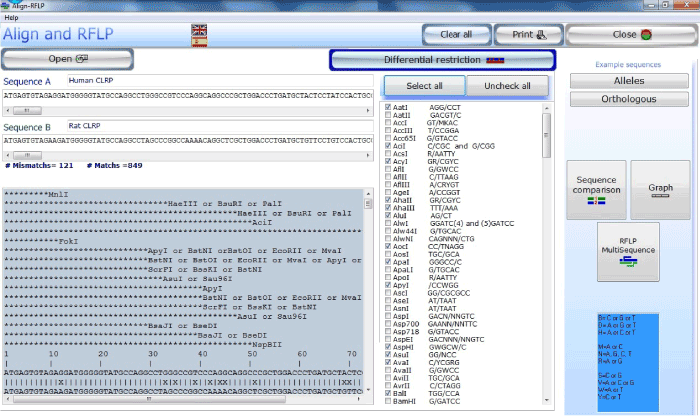Open Sequence comparison view
The width and height of the screenshot is (700, 419).
tap(596, 190)
